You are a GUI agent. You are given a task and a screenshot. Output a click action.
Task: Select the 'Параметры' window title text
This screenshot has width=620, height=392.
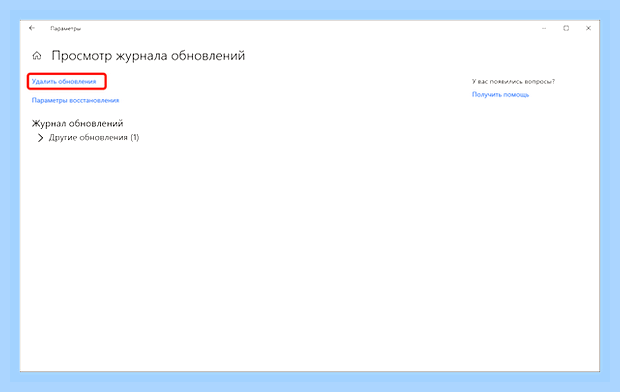tap(66, 28)
